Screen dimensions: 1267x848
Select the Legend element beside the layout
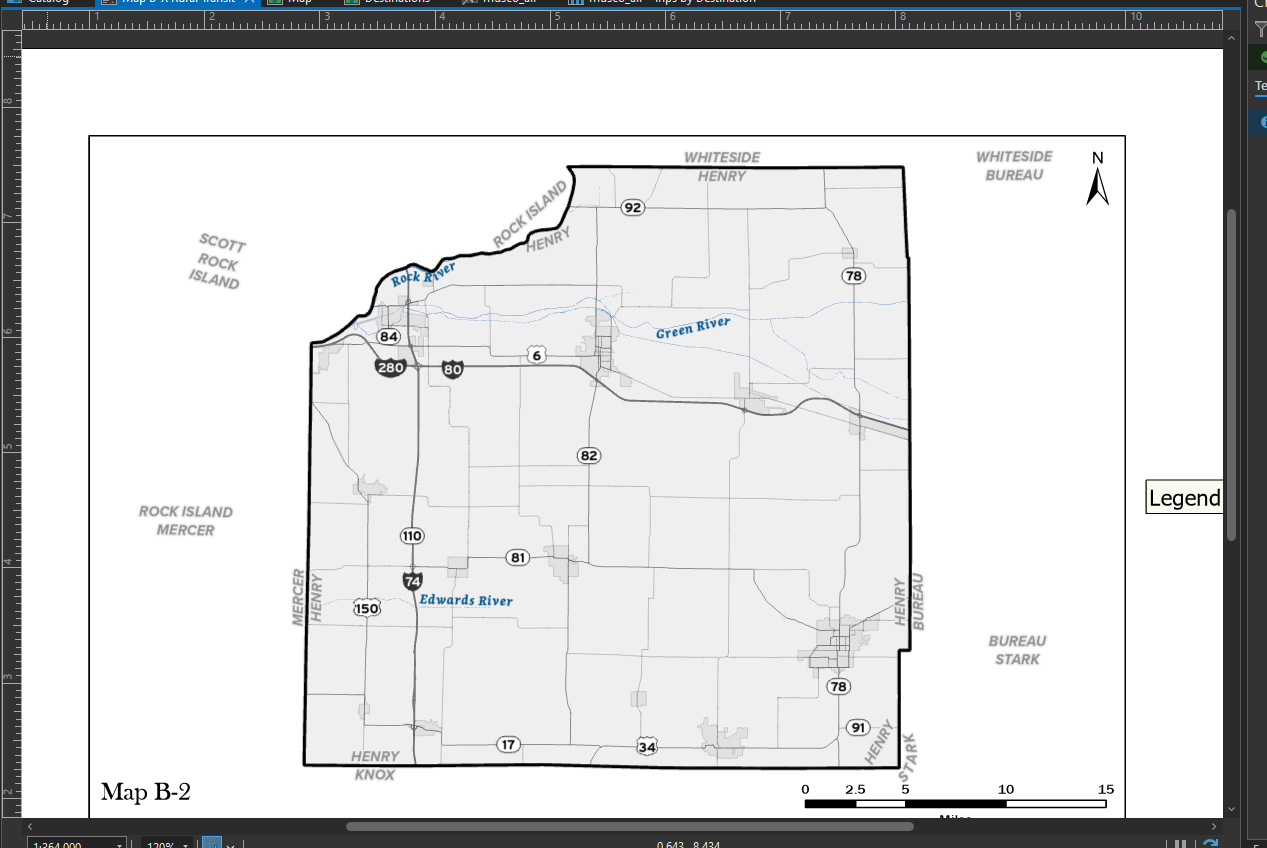pyautogui.click(x=1184, y=497)
